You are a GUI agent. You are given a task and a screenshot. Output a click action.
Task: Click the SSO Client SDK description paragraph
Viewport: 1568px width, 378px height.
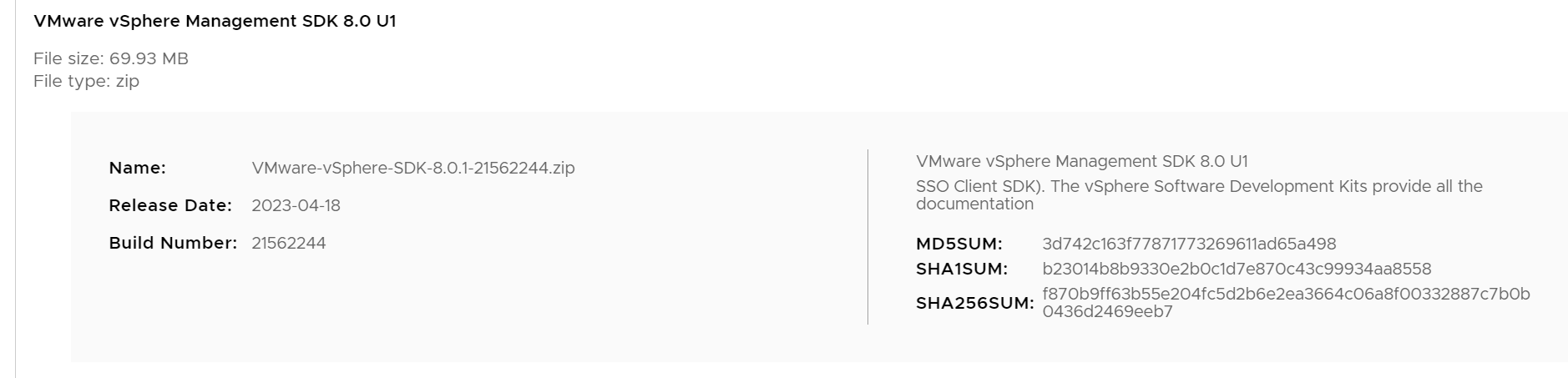(x=1198, y=186)
